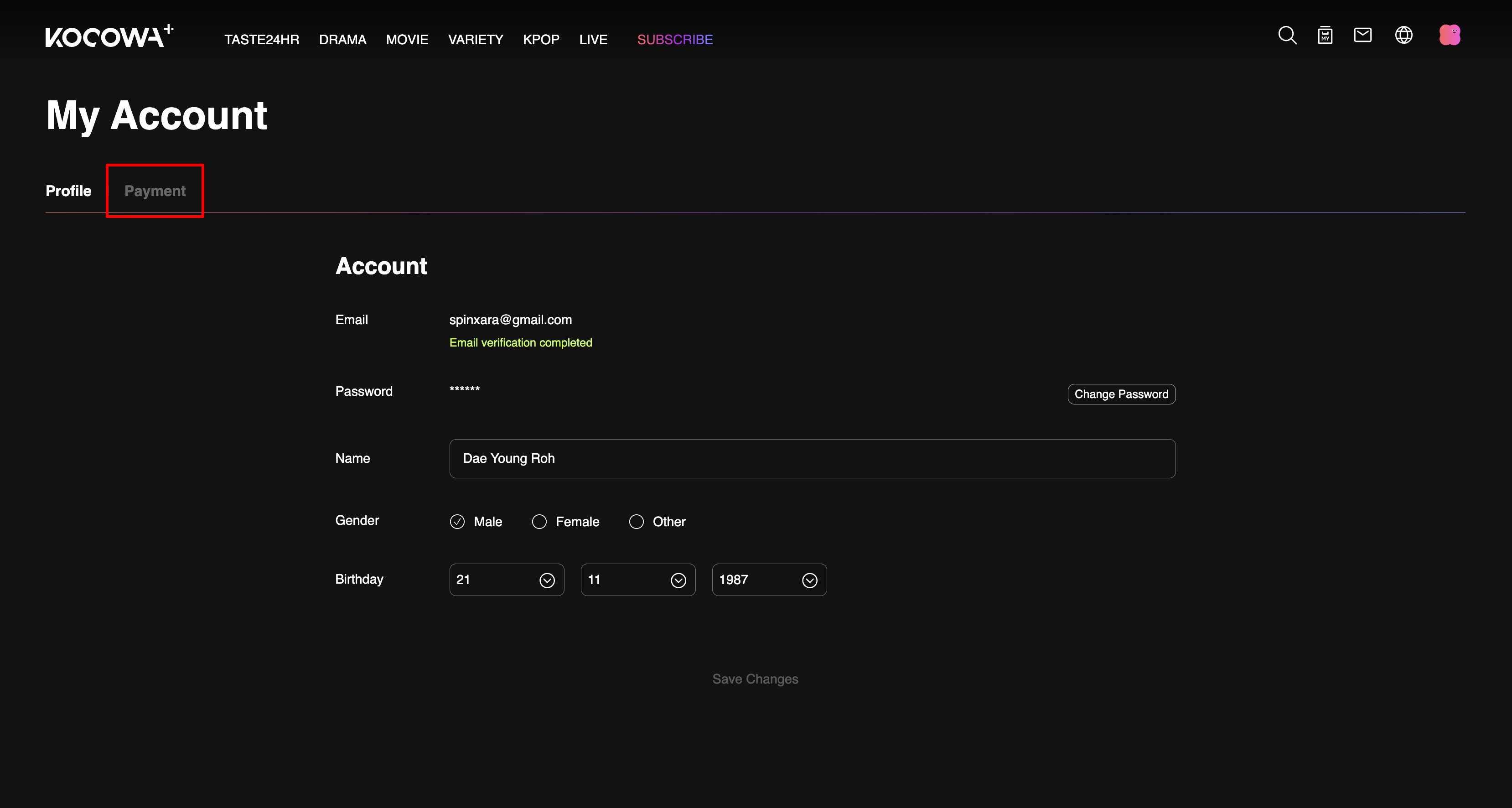The image size is (1512, 808).
Task: Click the SUBSCRIBE navigation link
Action: click(675, 40)
